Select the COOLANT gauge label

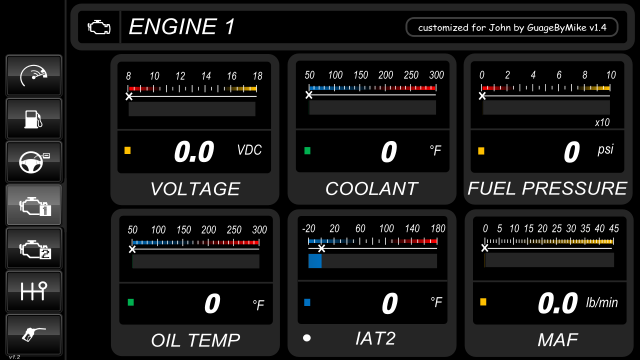(x=371, y=189)
